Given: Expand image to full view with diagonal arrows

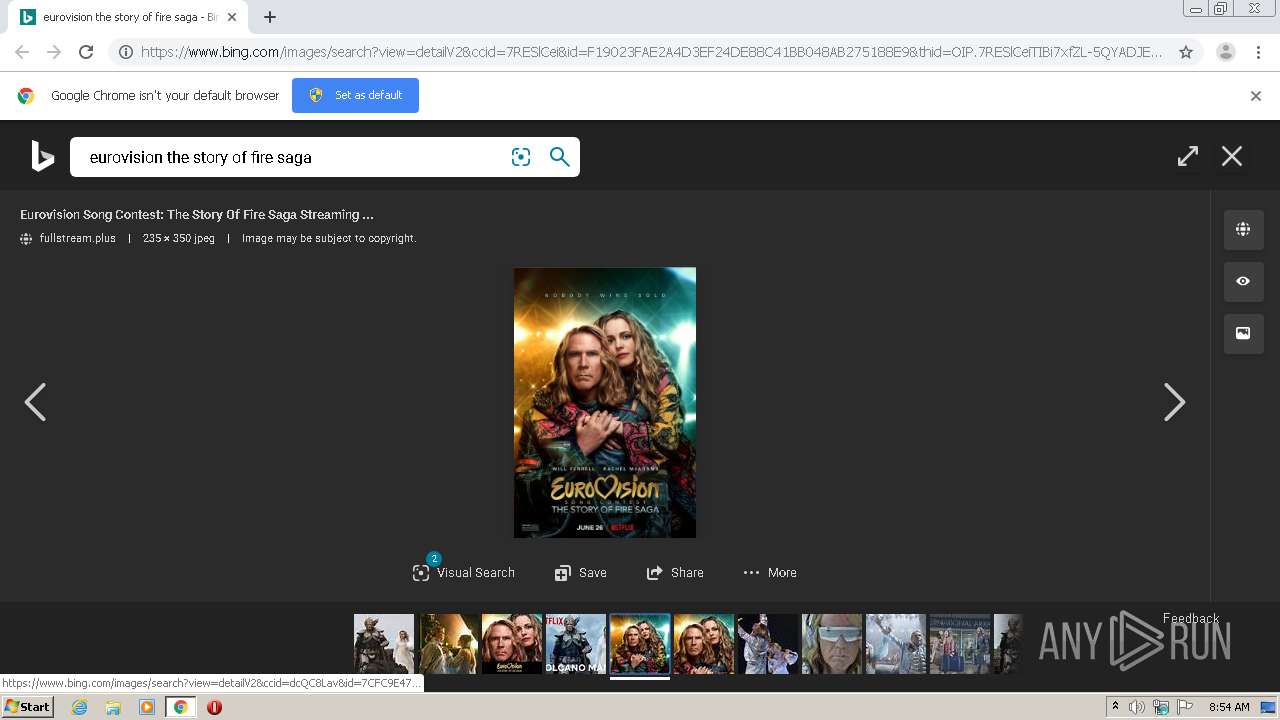Looking at the screenshot, I should click(x=1187, y=156).
